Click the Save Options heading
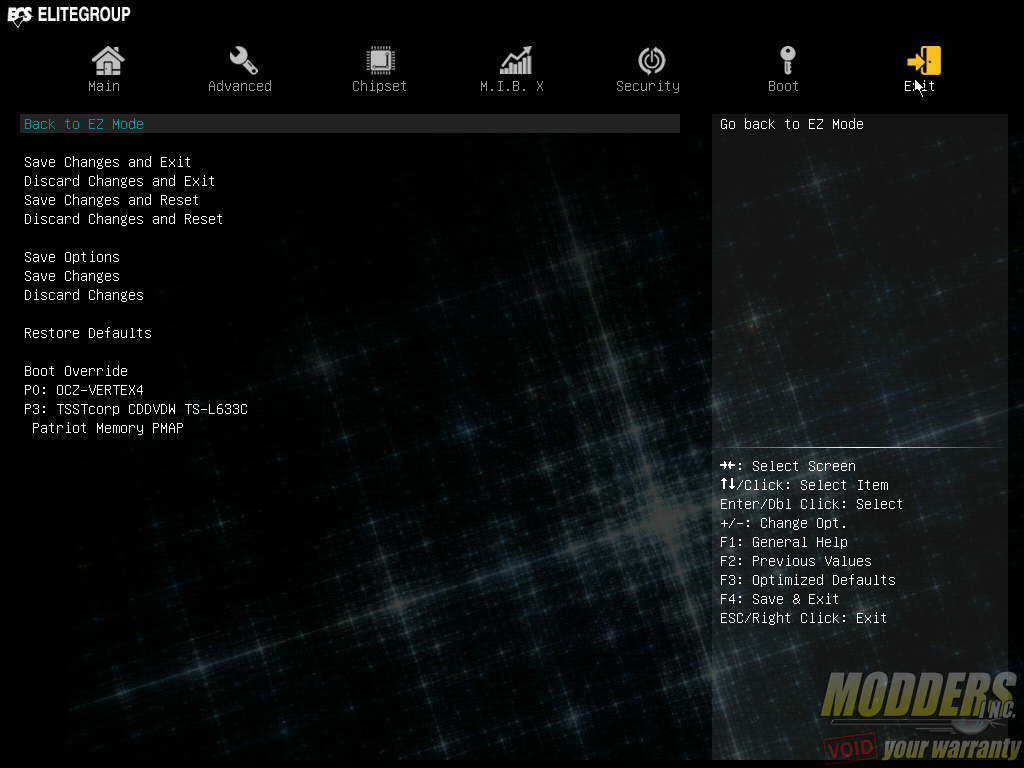The image size is (1024, 768). click(x=72, y=257)
